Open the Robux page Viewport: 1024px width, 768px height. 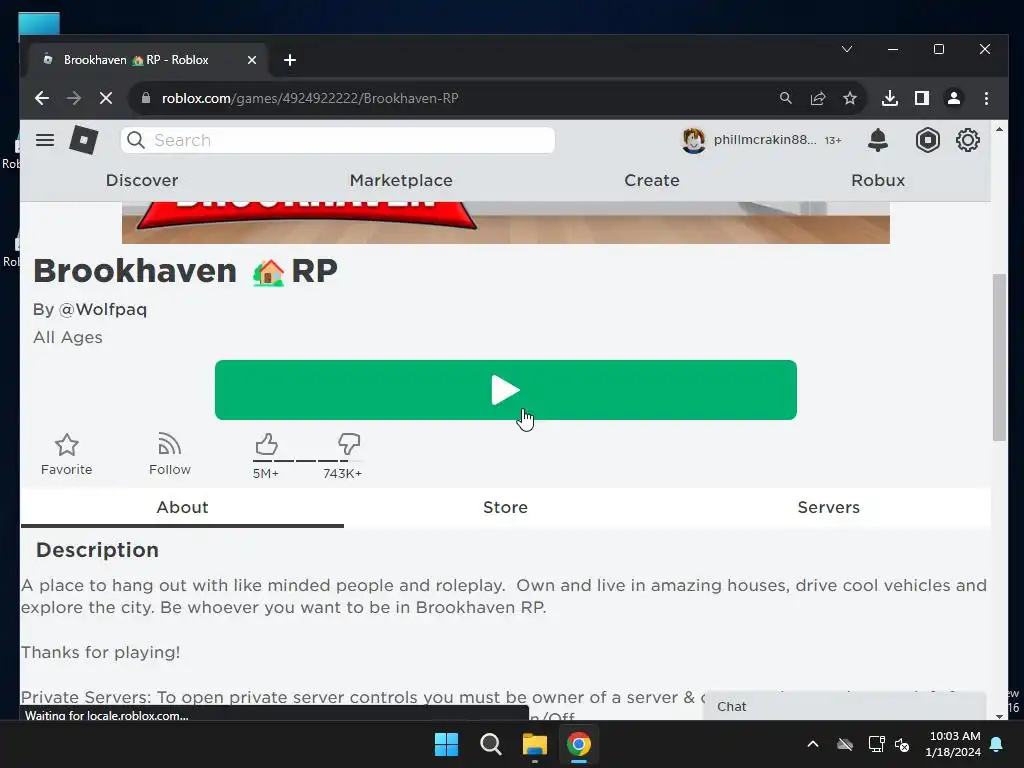tap(878, 180)
